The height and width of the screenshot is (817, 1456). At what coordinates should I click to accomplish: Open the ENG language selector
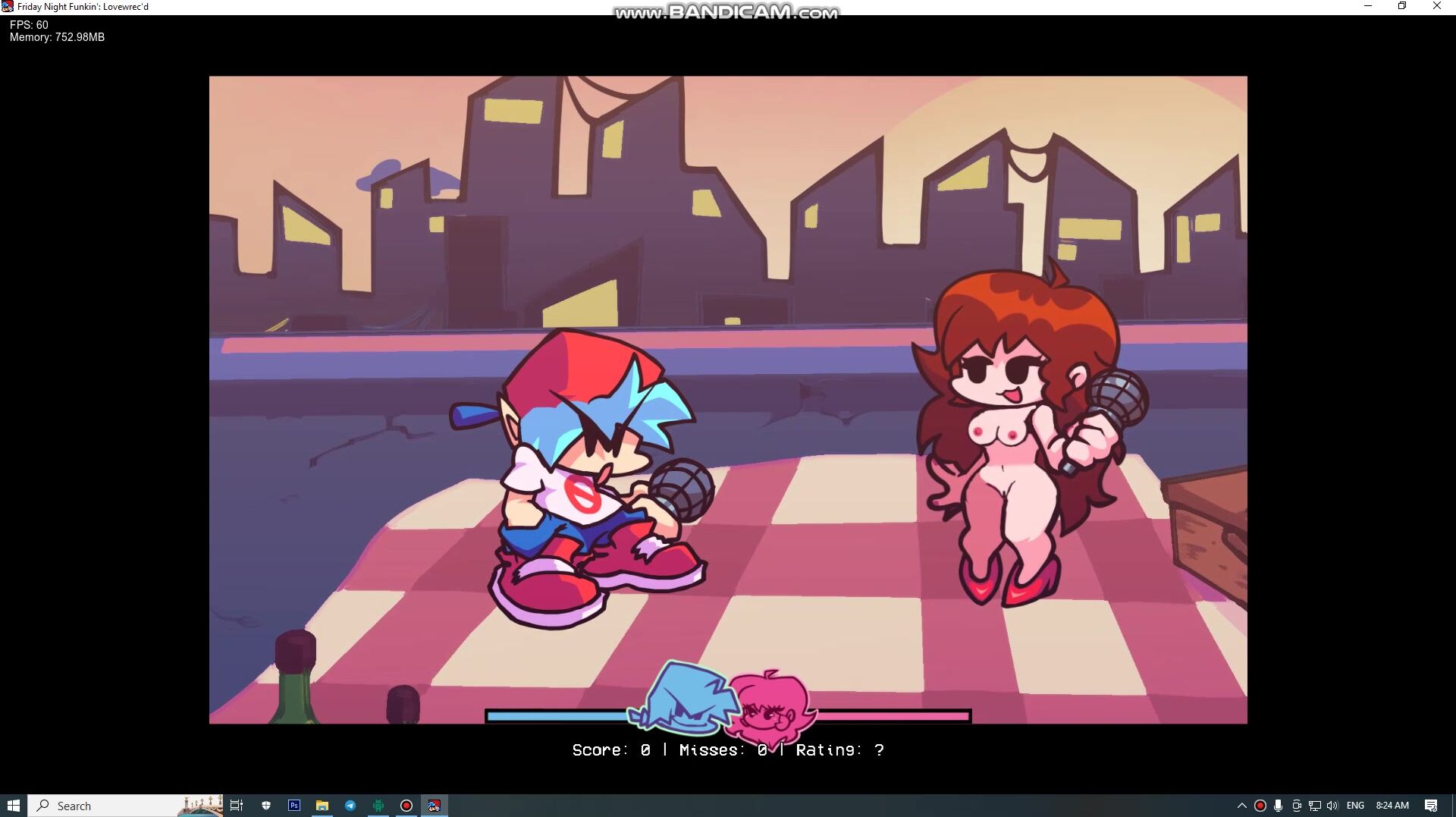tap(1355, 806)
